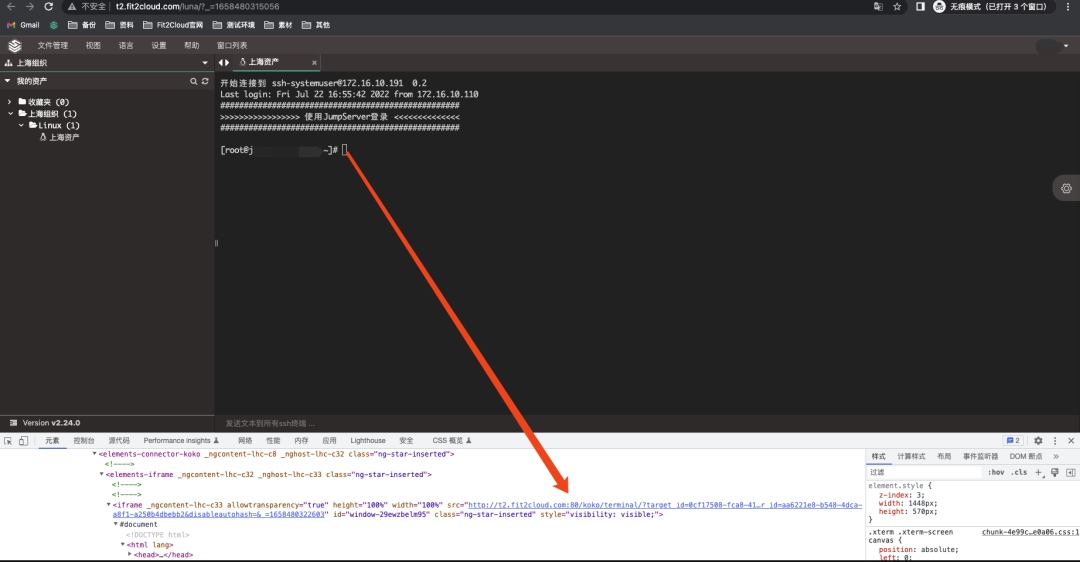Open DevTools settings gear
This screenshot has height=562, width=1080.
point(1038,441)
